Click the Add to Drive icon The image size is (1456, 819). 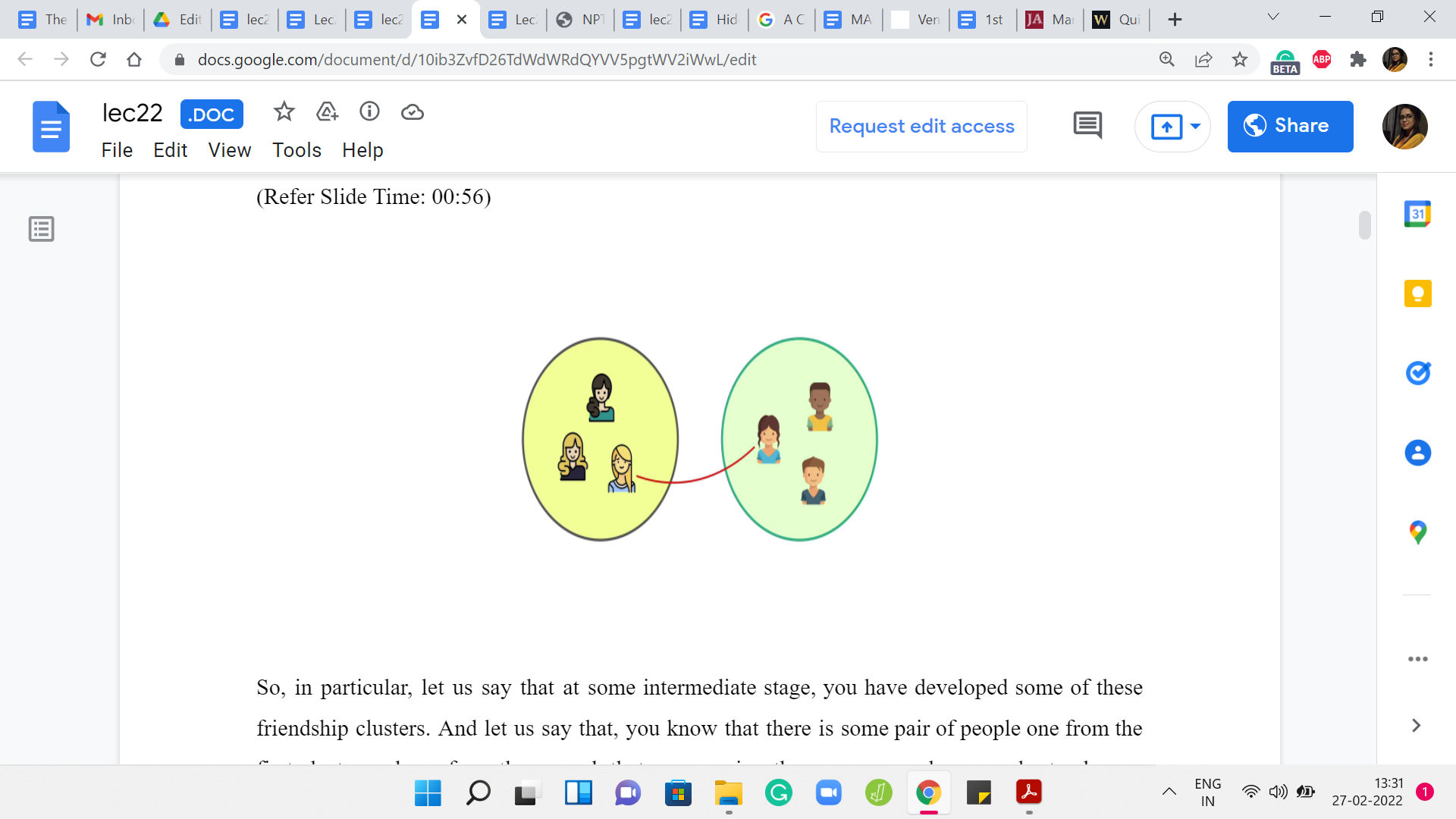pos(327,112)
